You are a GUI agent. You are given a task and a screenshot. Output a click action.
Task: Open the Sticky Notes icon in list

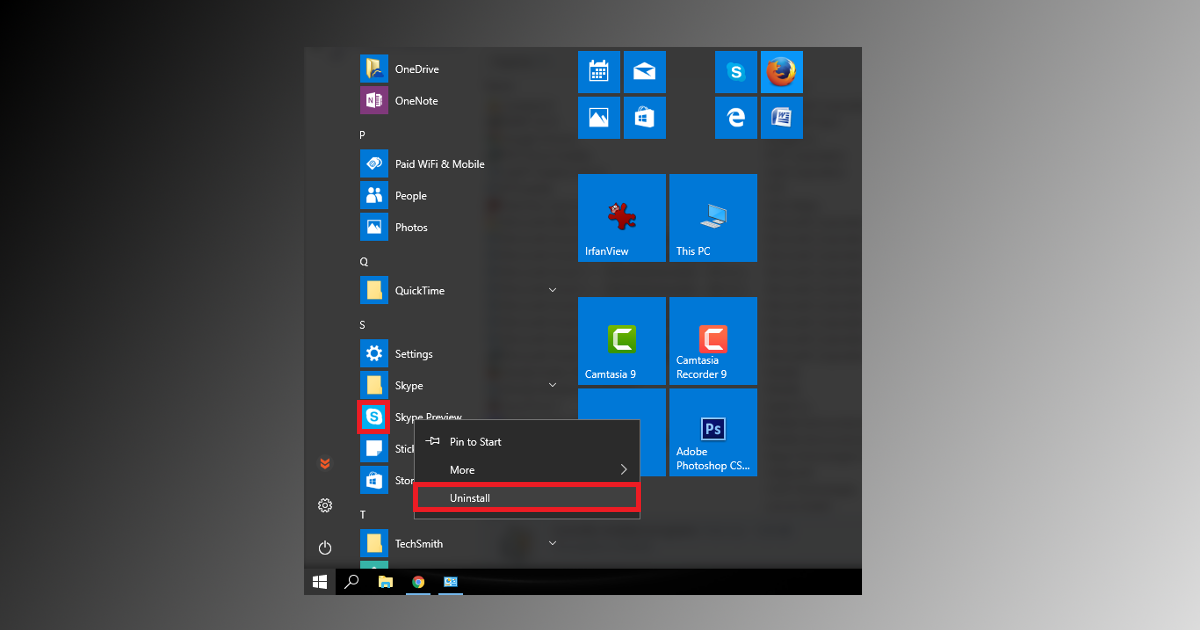pyautogui.click(x=374, y=449)
